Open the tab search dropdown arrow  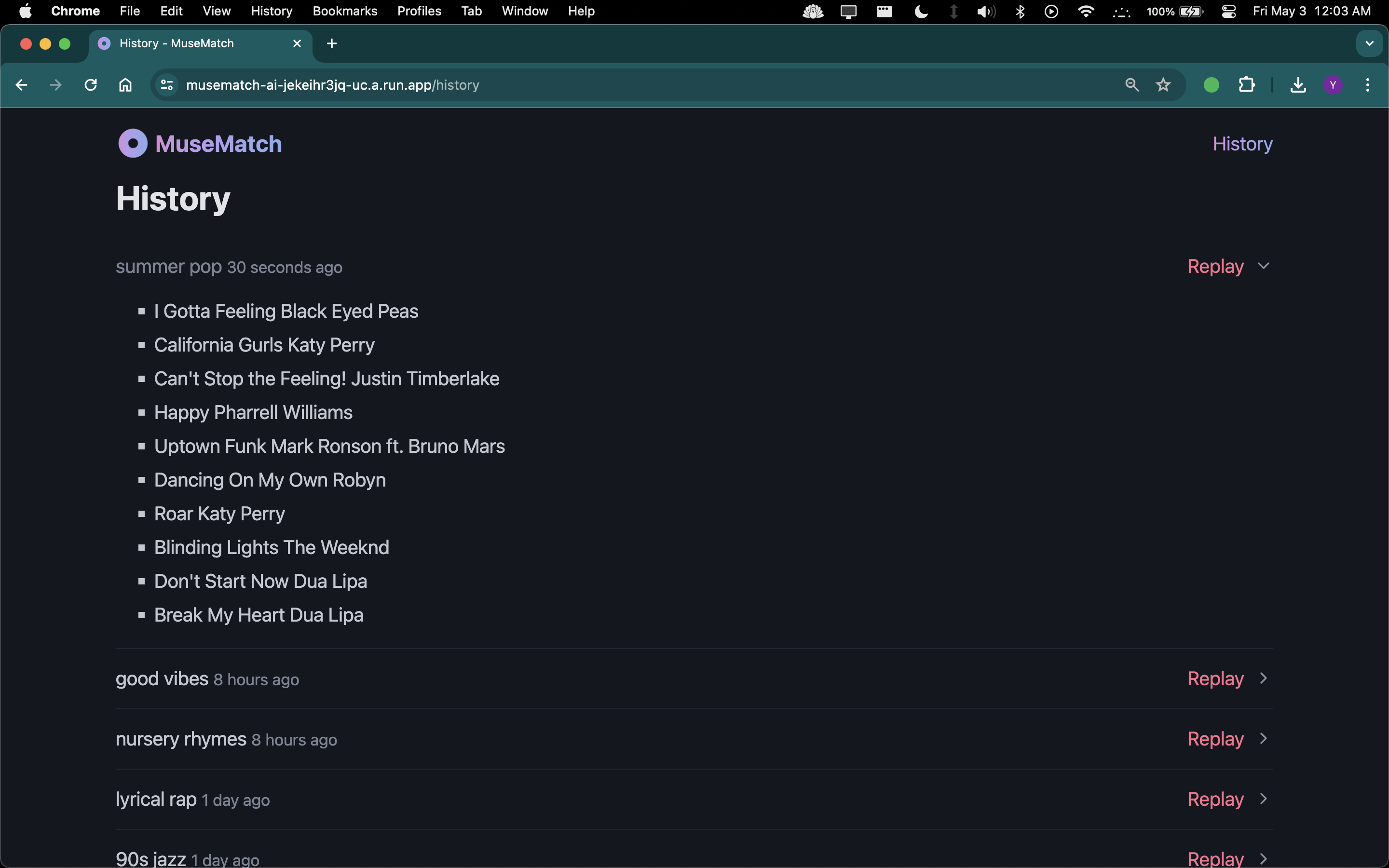point(1369,43)
